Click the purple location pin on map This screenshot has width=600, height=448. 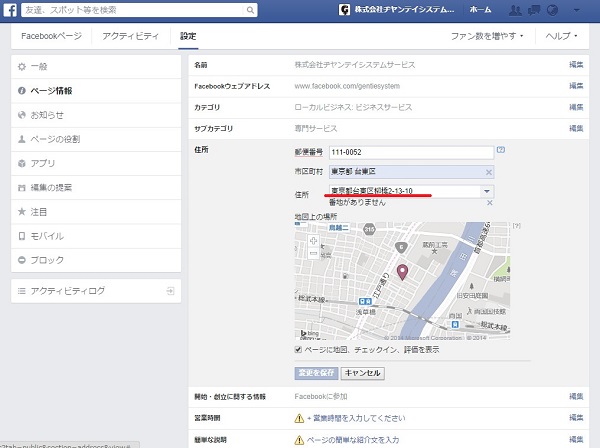point(402,272)
